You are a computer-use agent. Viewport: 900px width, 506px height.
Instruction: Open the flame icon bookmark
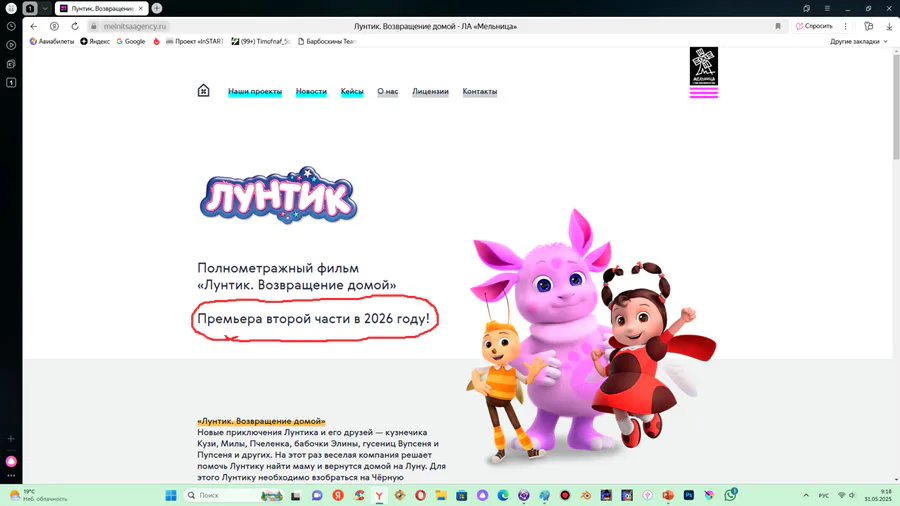click(156, 41)
